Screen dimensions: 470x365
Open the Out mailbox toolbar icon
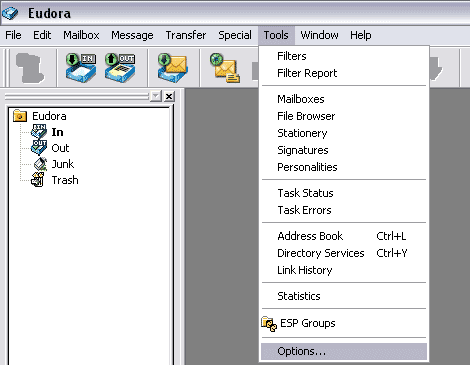[120, 68]
